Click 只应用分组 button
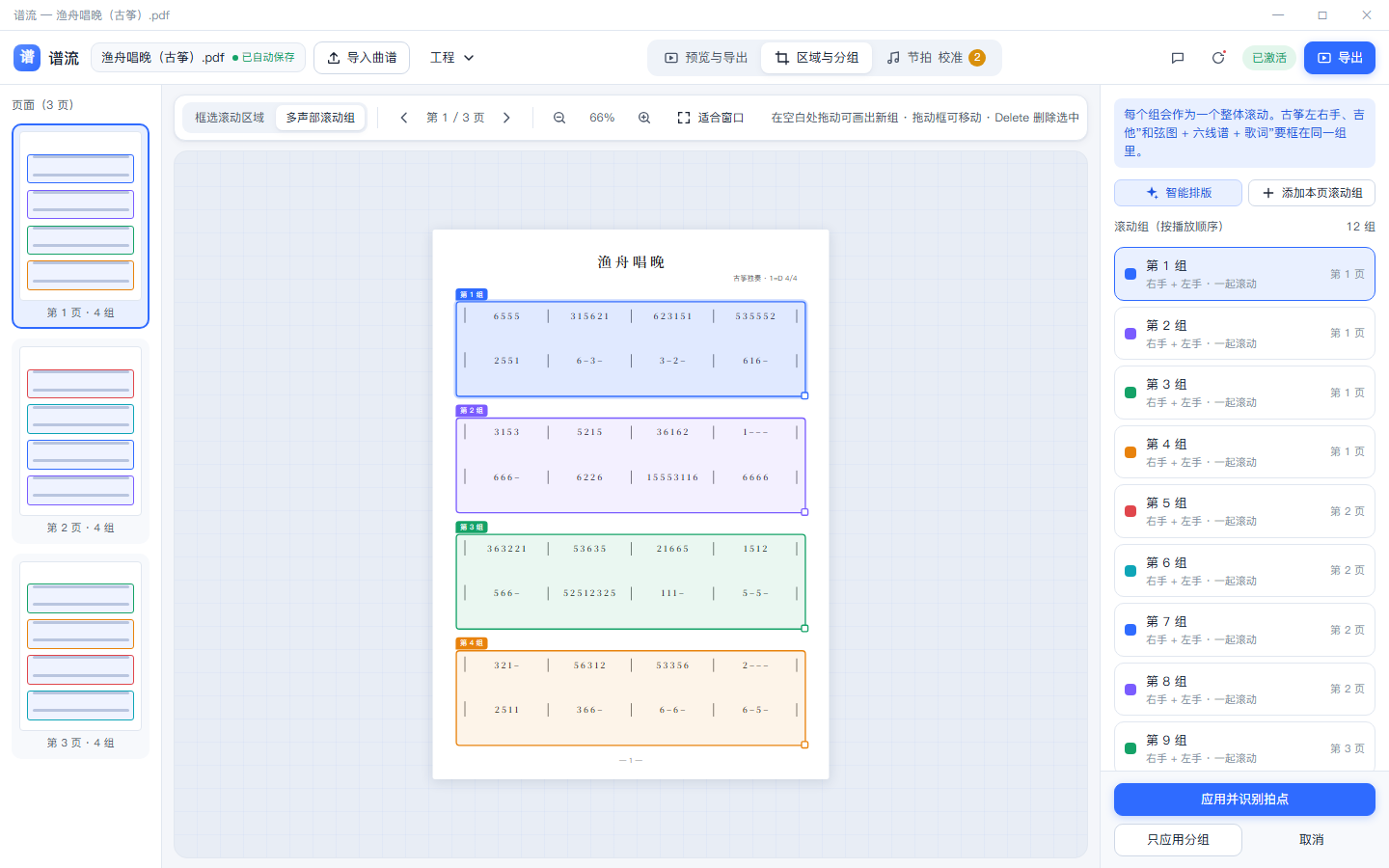 (1178, 840)
